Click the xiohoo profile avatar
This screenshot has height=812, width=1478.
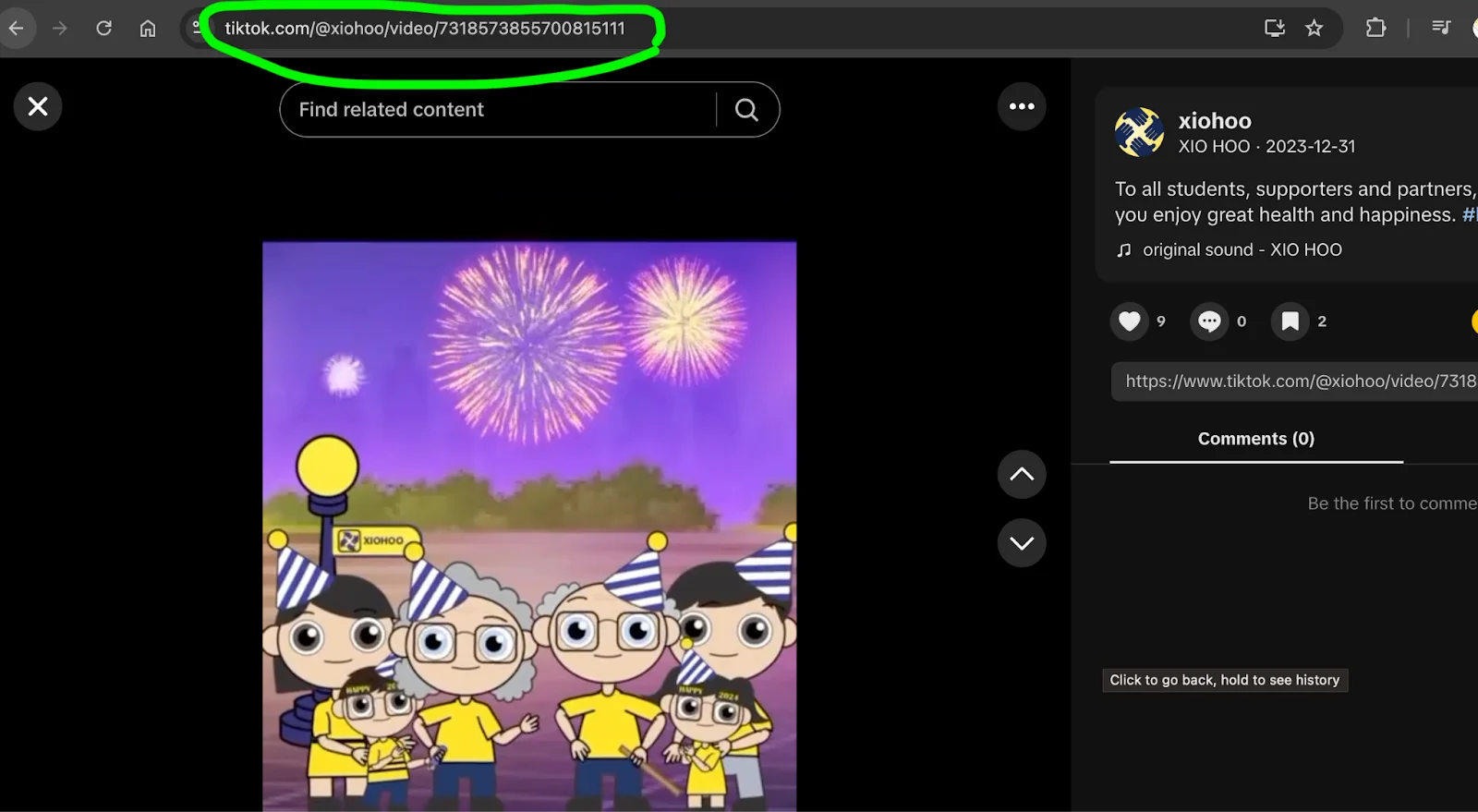click(x=1139, y=132)
